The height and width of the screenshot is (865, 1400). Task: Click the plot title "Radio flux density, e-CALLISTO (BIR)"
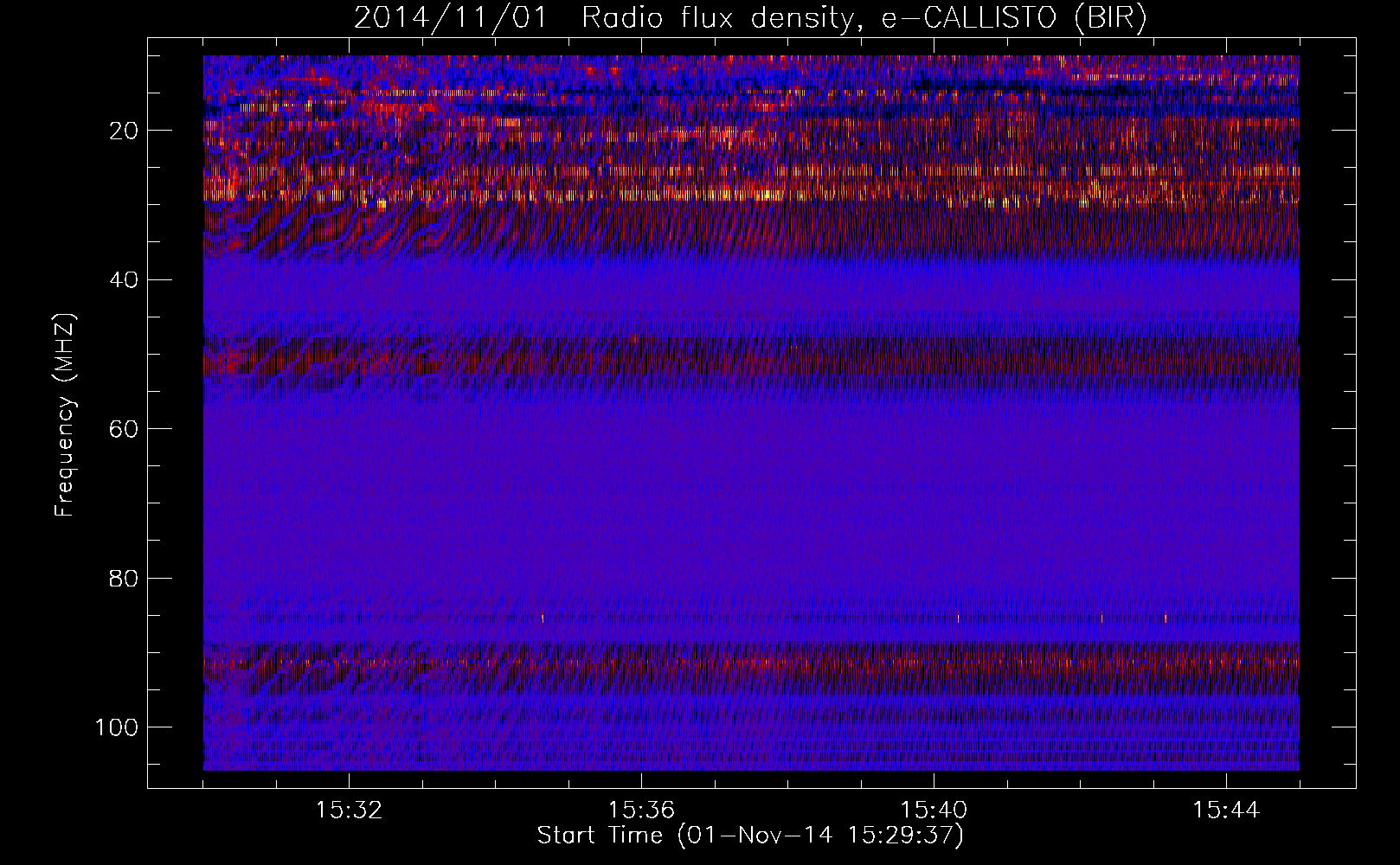(864, 19)
